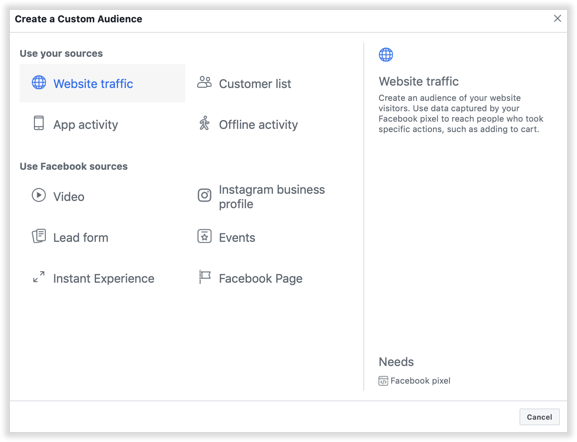Click the blue globe icon in details panel
The image size is (577, 442).
(x=386, y=55)
